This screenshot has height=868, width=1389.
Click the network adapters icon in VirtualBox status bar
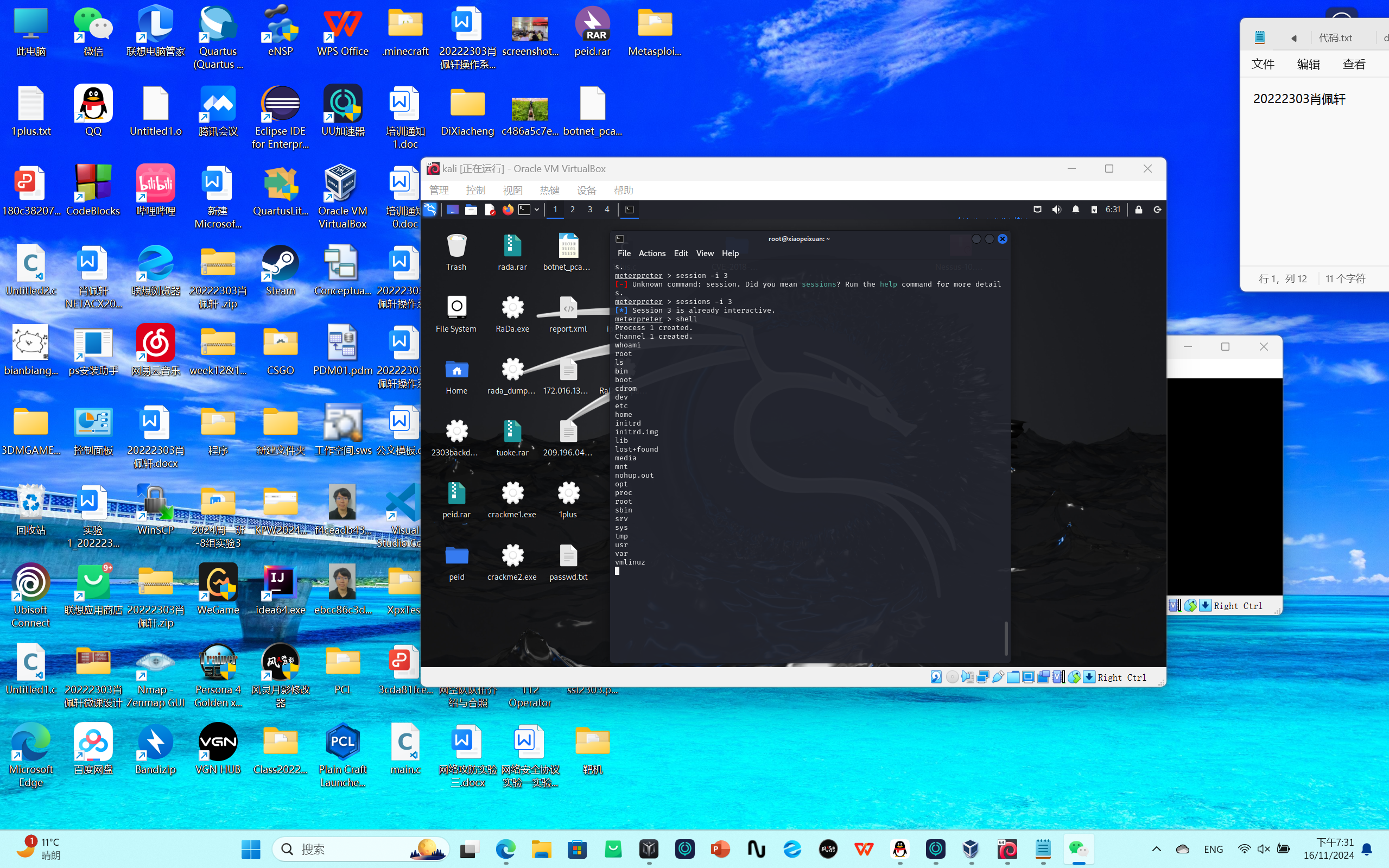coord(982,677)
